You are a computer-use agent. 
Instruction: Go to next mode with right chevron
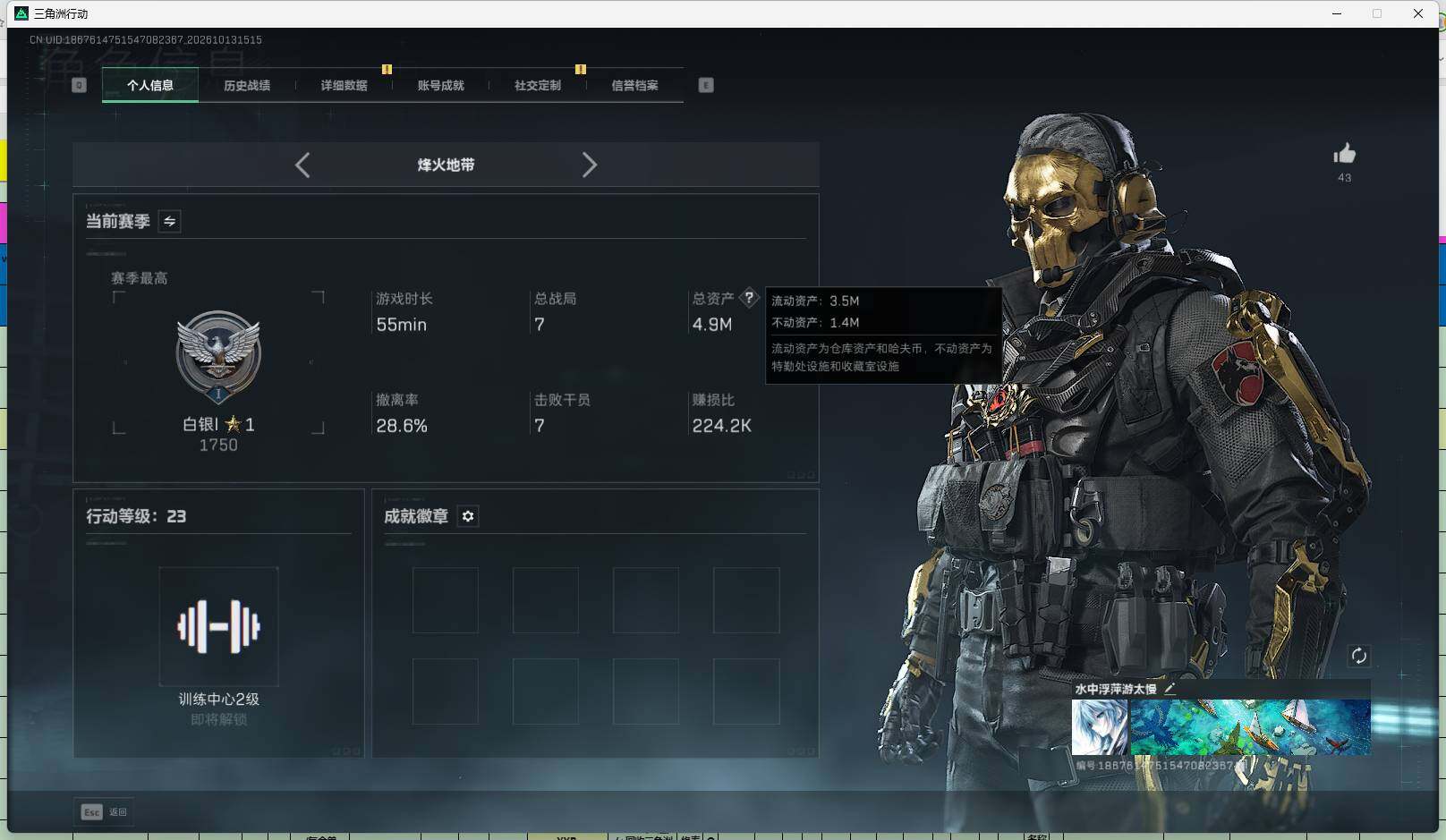tap(589, 165)
